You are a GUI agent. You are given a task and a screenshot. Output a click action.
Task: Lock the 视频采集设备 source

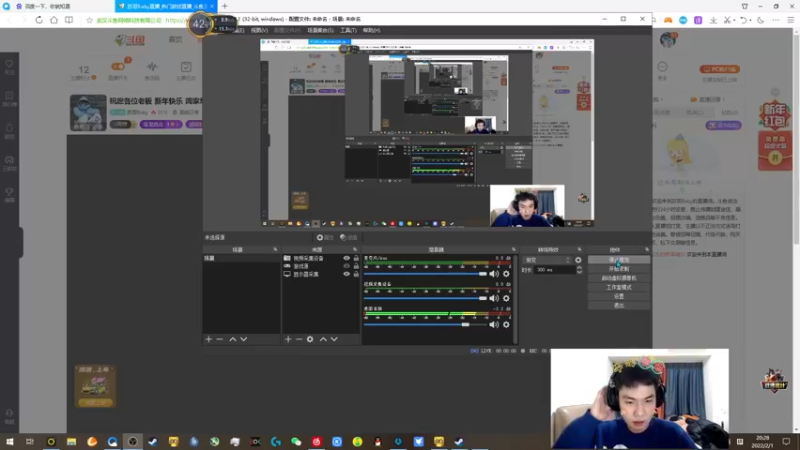click(x=356, y=258)
